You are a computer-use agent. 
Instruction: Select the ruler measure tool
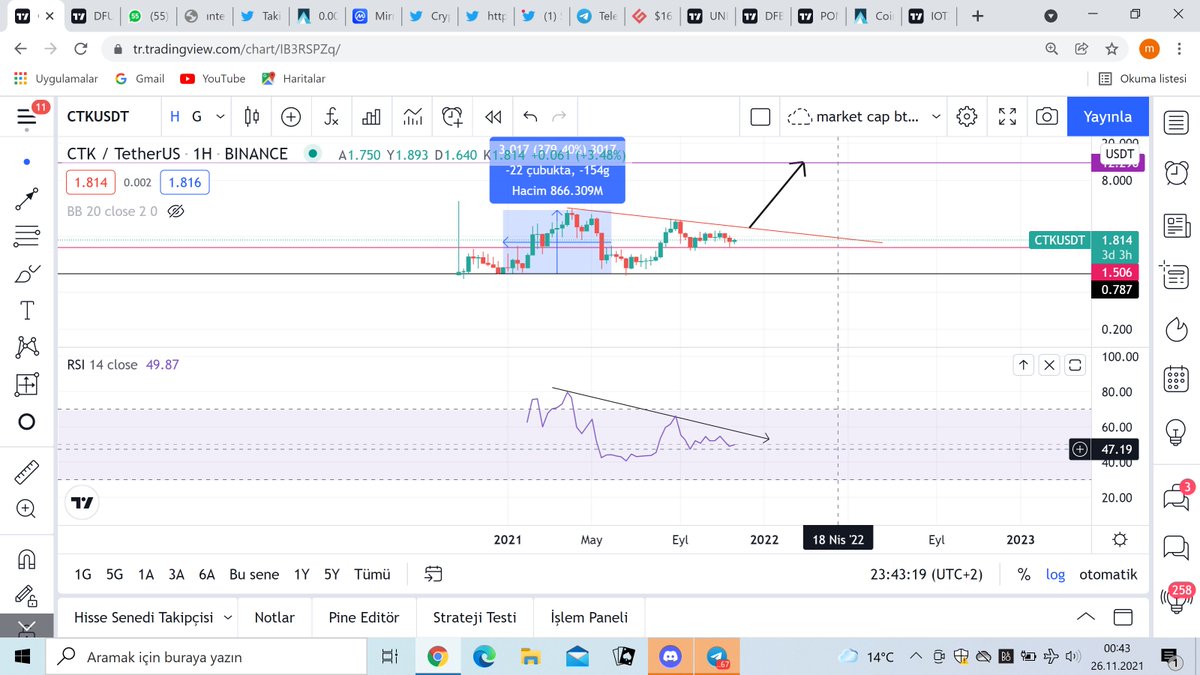pyautogui.click(x=27, y=472)
